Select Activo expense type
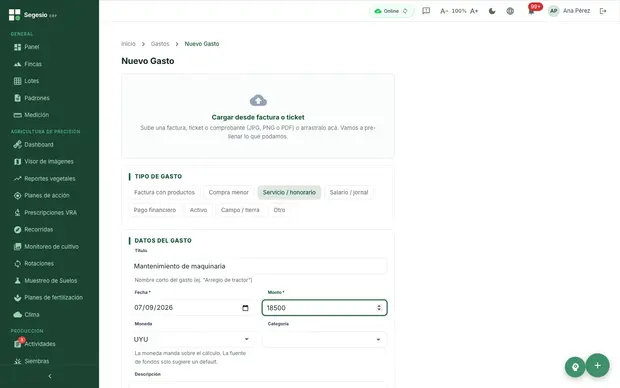 (x=198, y=210)
